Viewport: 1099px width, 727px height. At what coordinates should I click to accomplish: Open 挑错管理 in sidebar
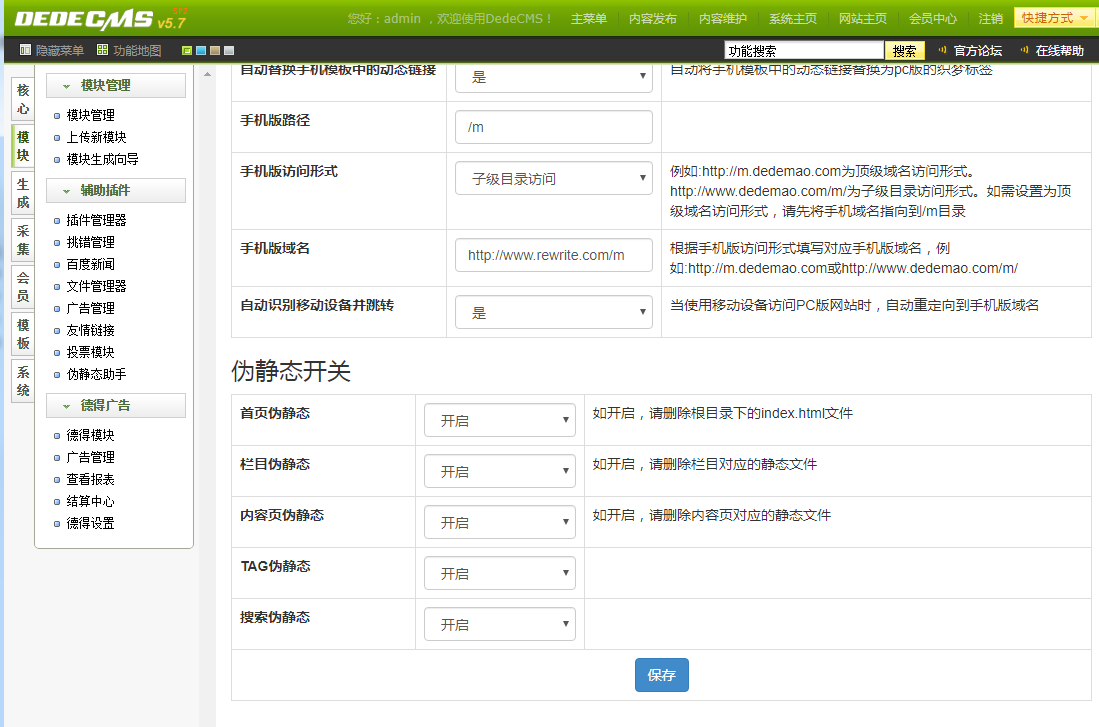tap(90, 242)
